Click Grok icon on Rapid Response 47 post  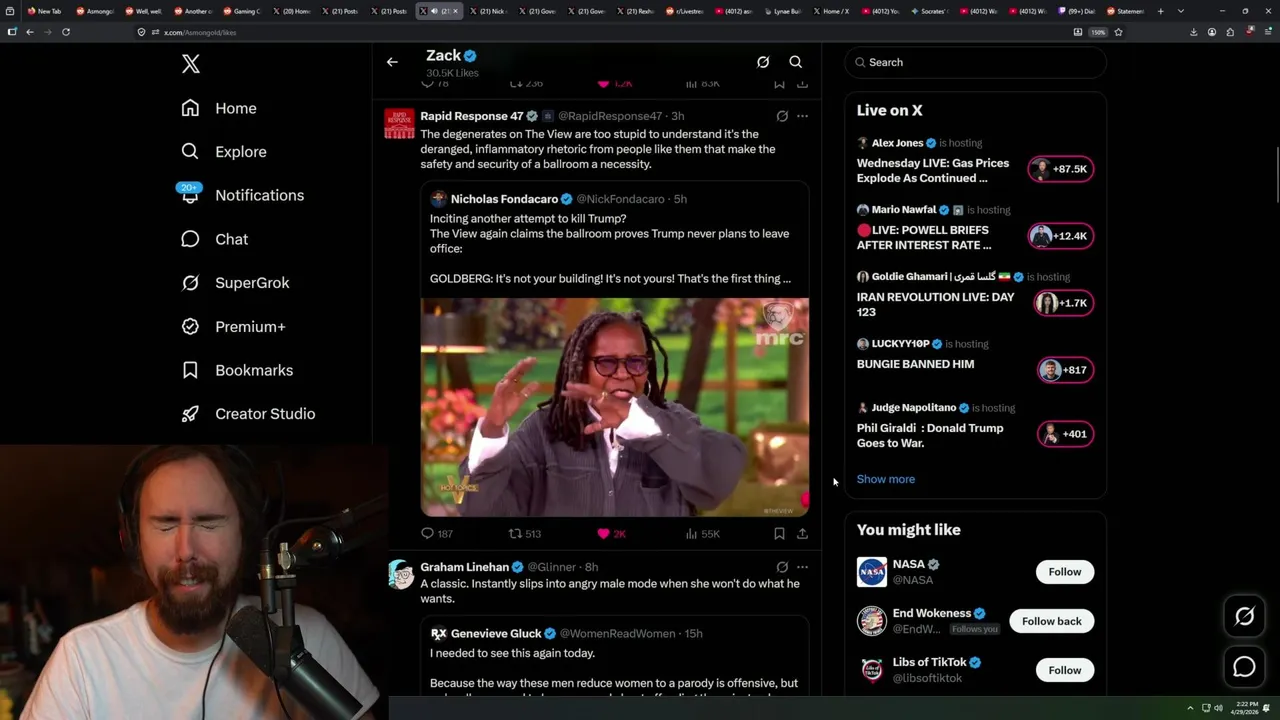782,116
